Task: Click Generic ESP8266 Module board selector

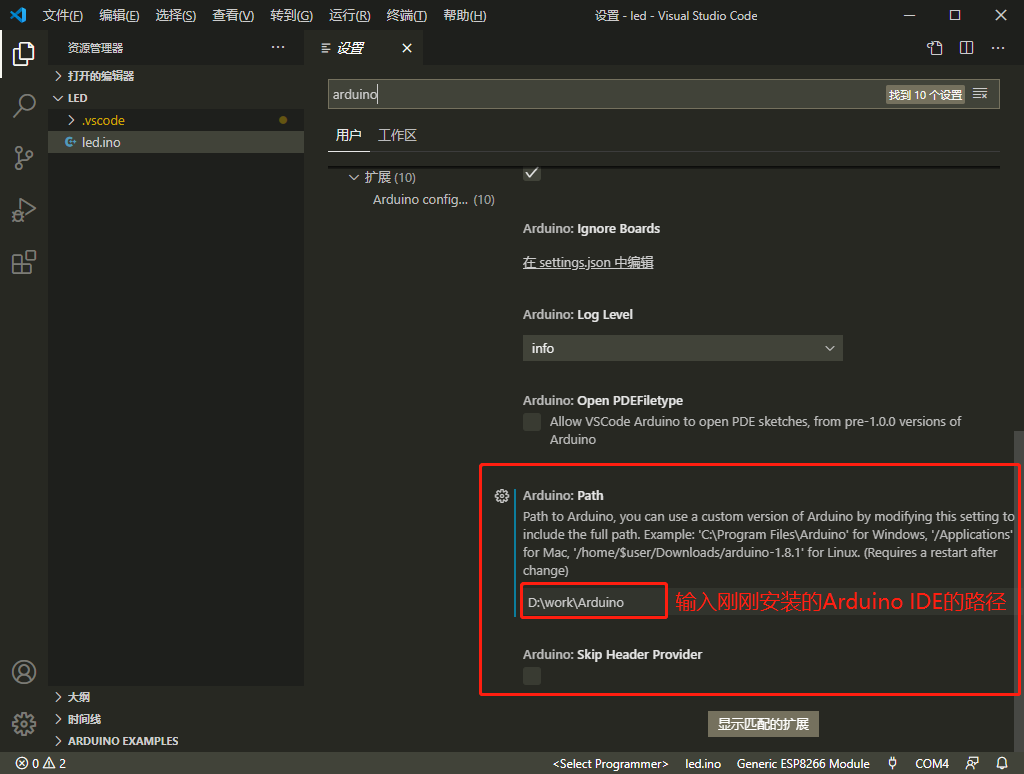Action: (803, 763)
